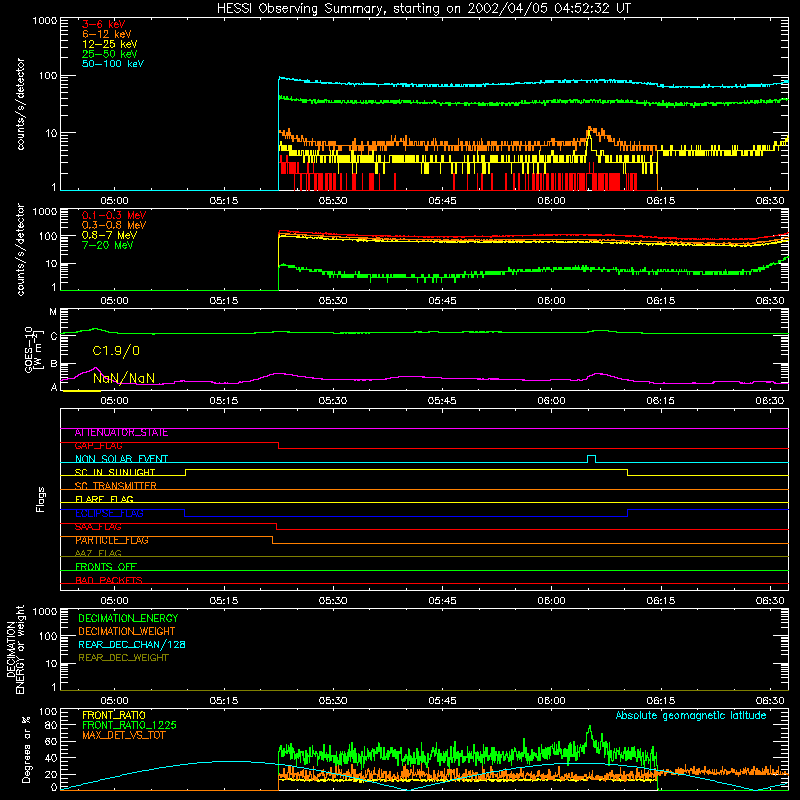Select the 50-100 keV legend label

(113, 64)
